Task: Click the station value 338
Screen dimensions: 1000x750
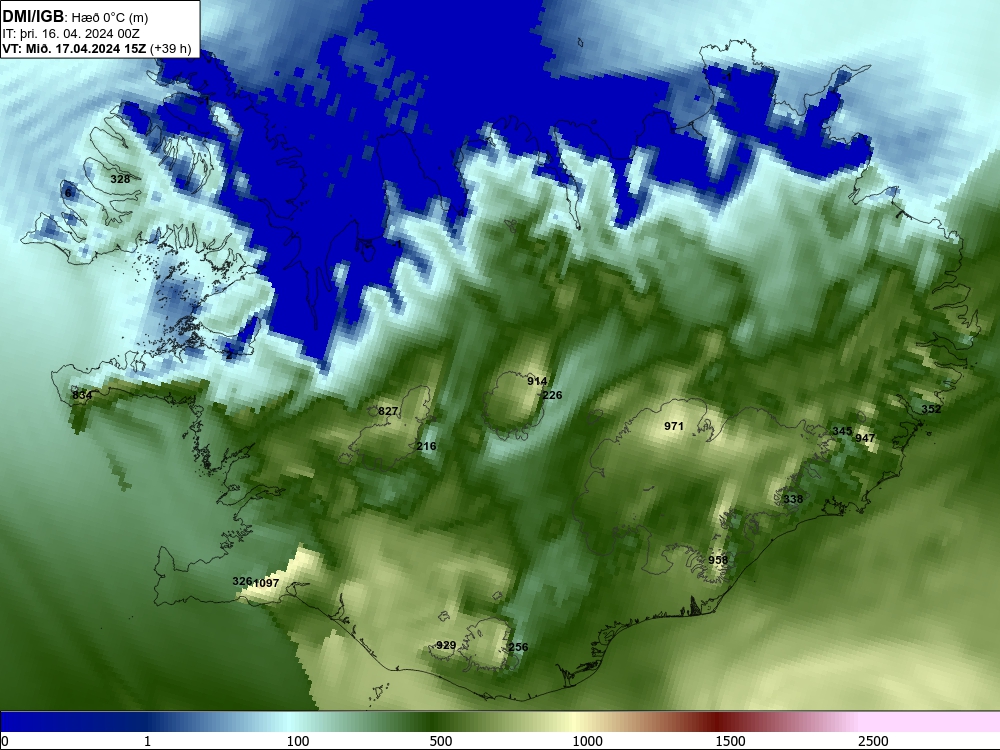Action: (x=793, y=499)
